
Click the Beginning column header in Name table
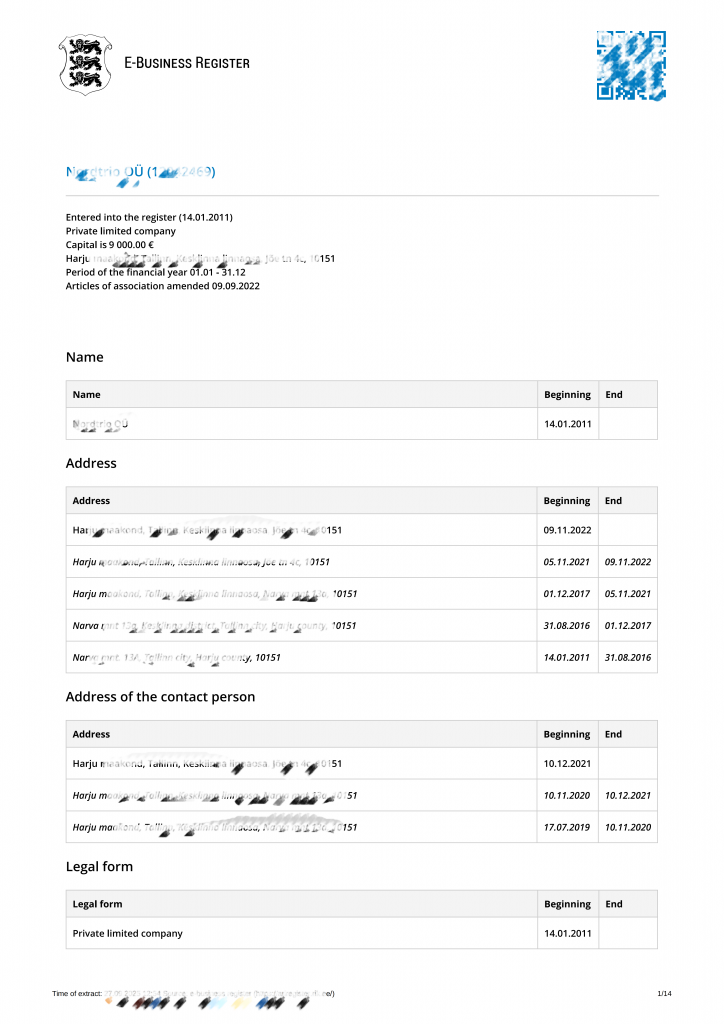[567, 394]
